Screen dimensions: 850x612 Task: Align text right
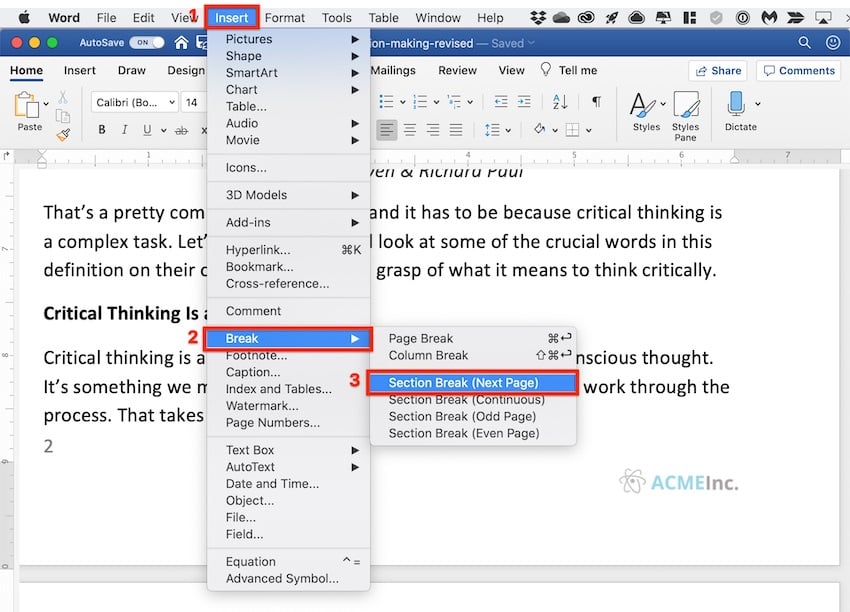click(433, 130)
